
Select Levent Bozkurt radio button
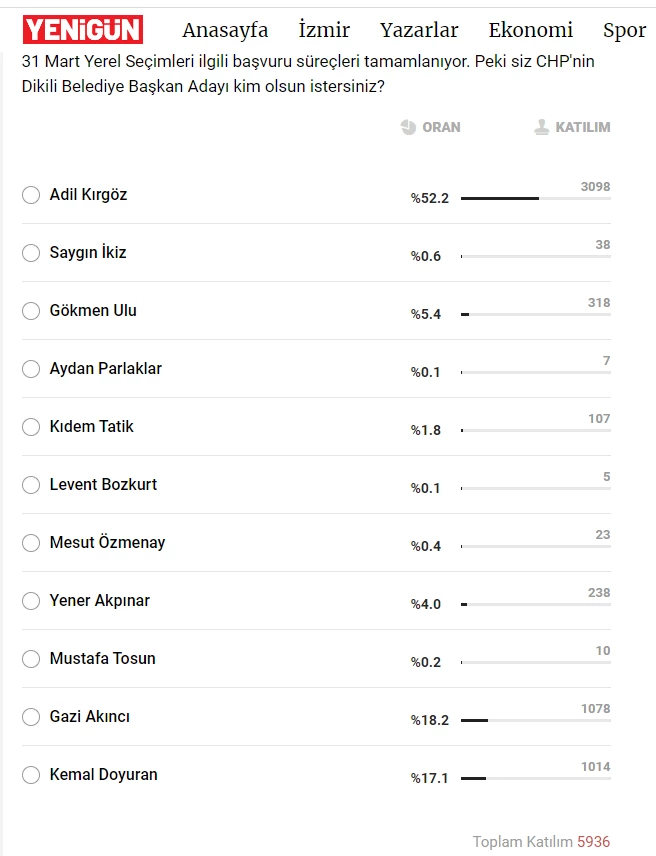pos(31,485)
